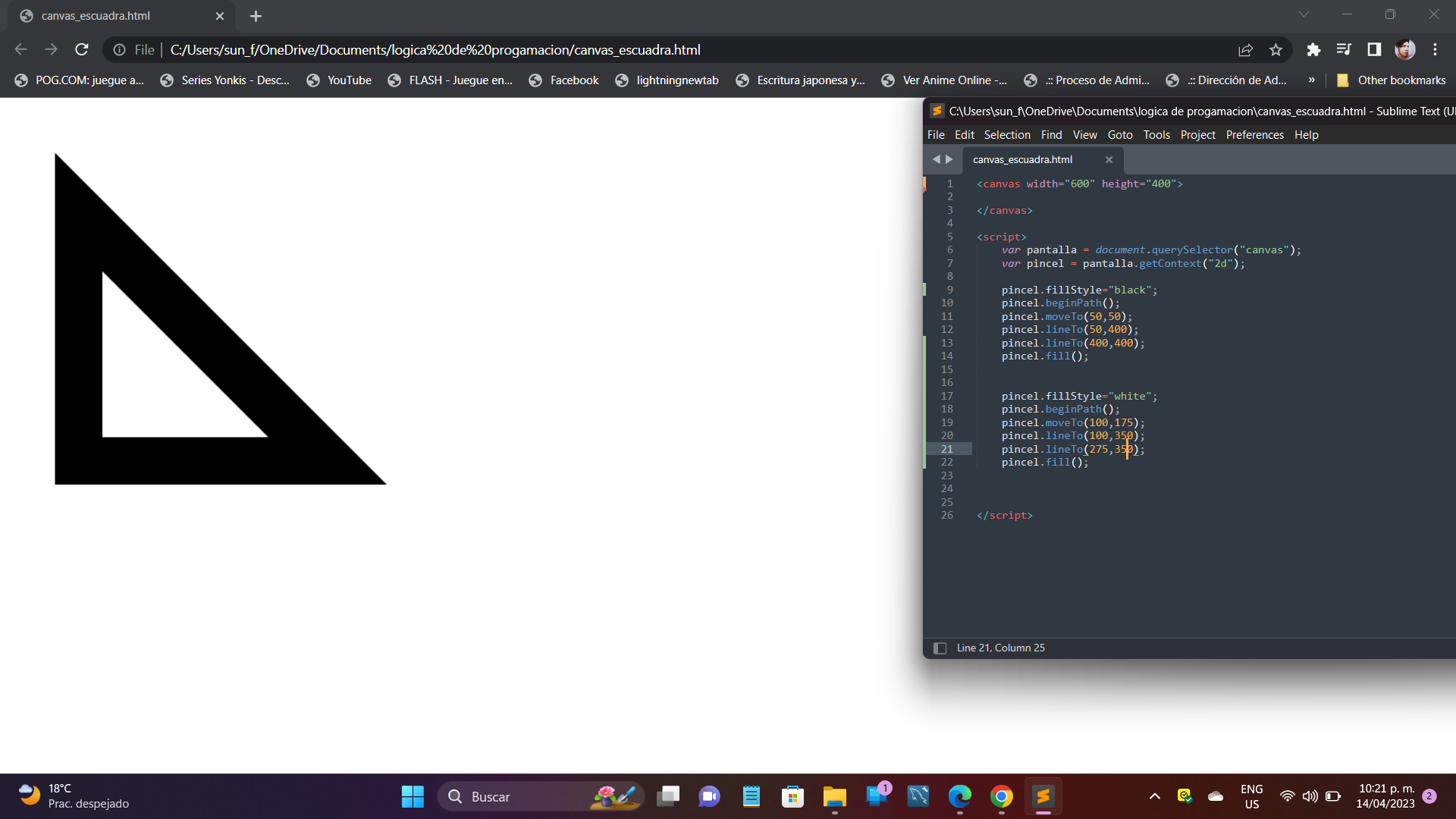
Task: Open Task View on taskbar
Action: coord(667,796)
